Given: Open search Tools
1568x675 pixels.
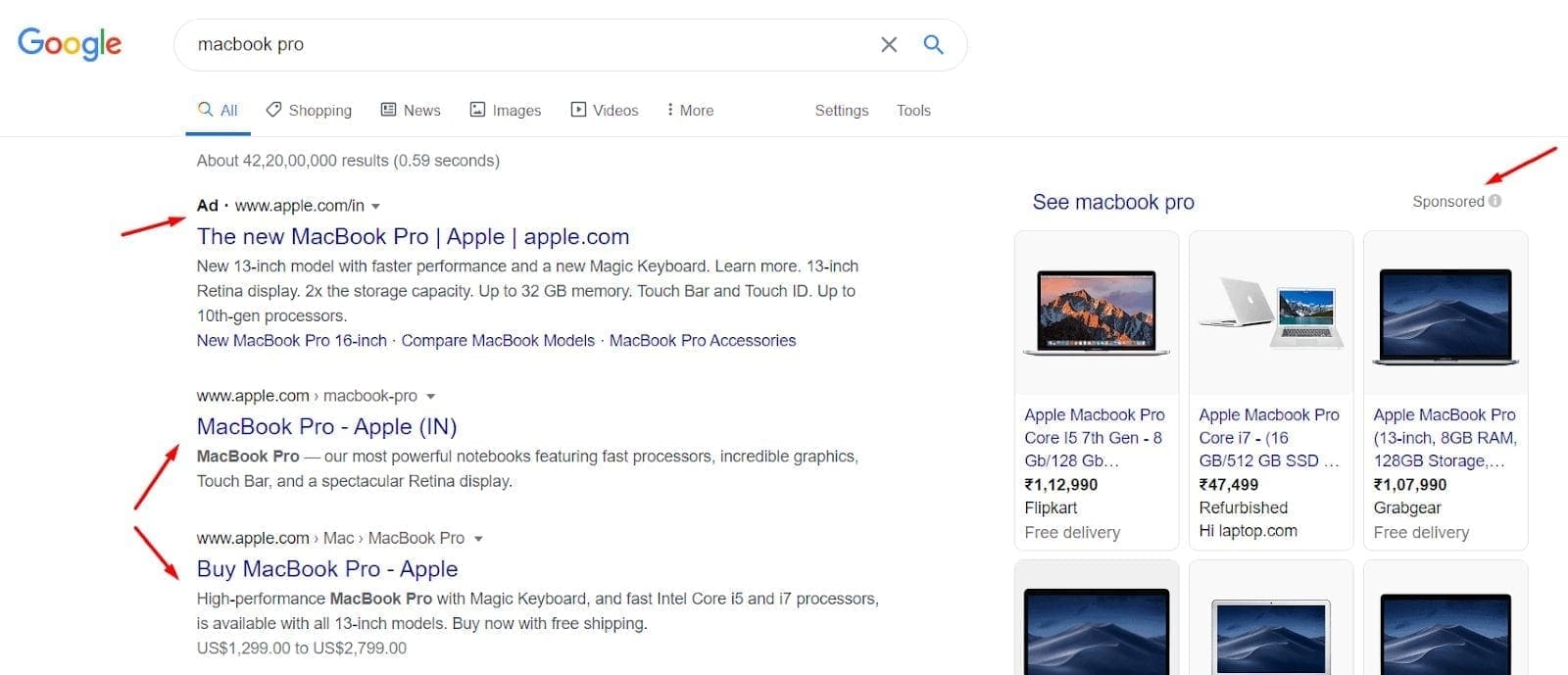Looking at the screenshot, I should point(913,110).
